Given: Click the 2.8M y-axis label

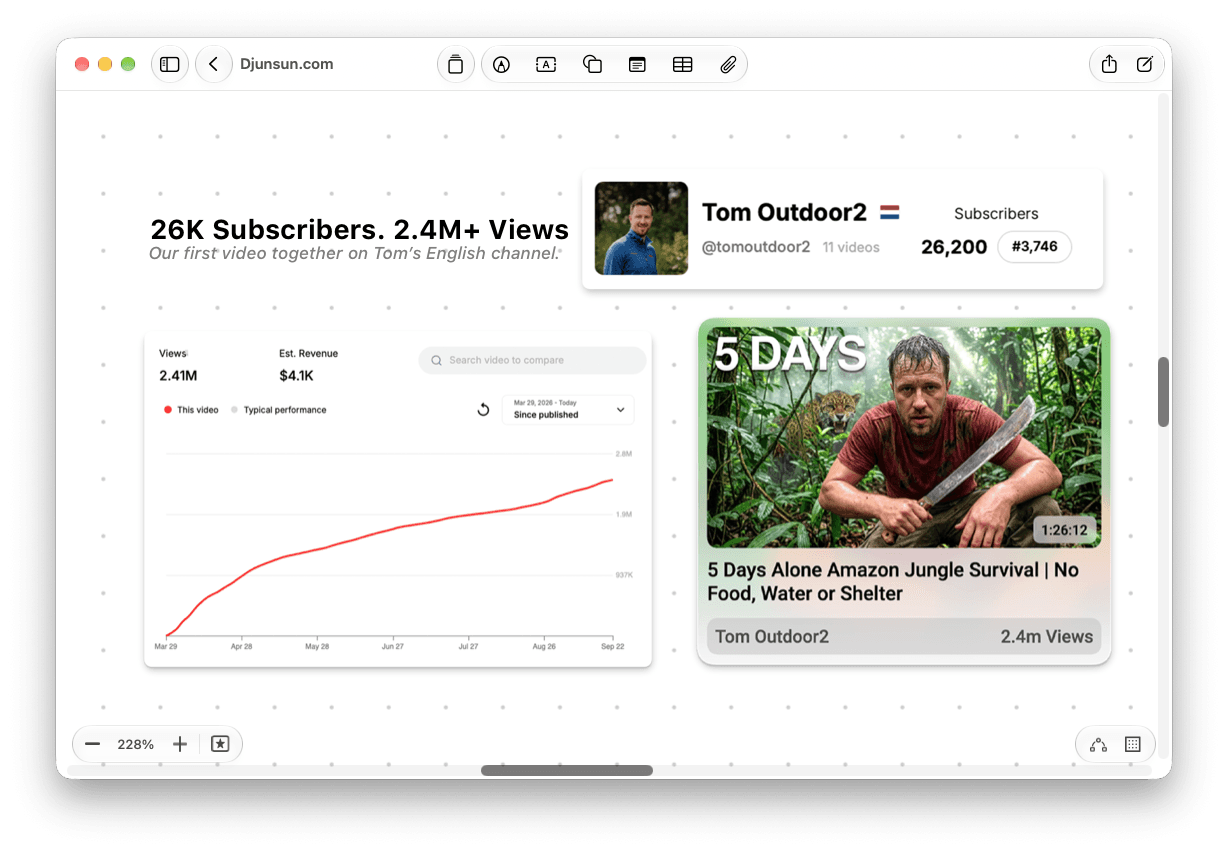Looking at the screenshot, I should 624,454.
